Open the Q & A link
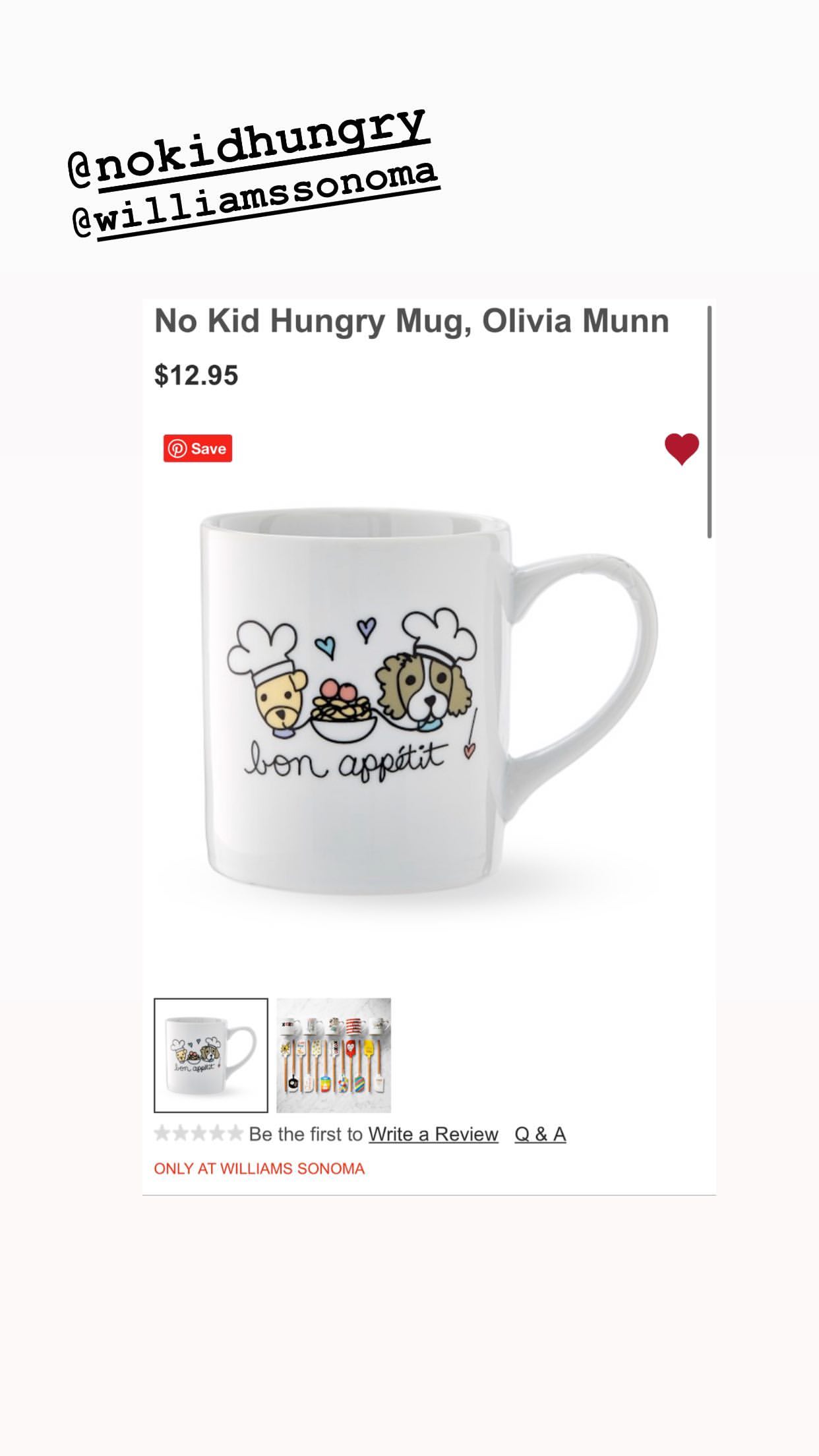This screenshot has height=1456, width=819. coord(540,1134)
